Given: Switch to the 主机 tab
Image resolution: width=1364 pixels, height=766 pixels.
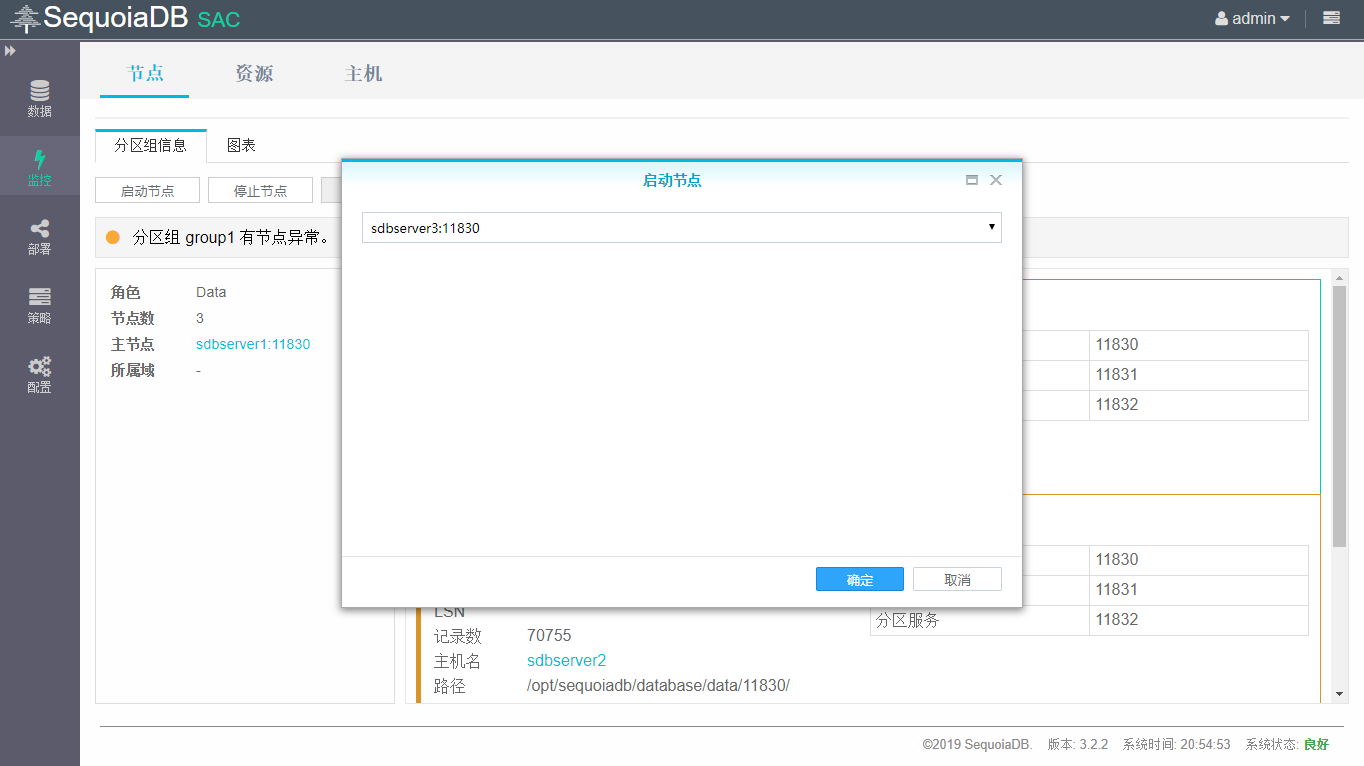Looking at the screenshot, I should coord(363,73).
